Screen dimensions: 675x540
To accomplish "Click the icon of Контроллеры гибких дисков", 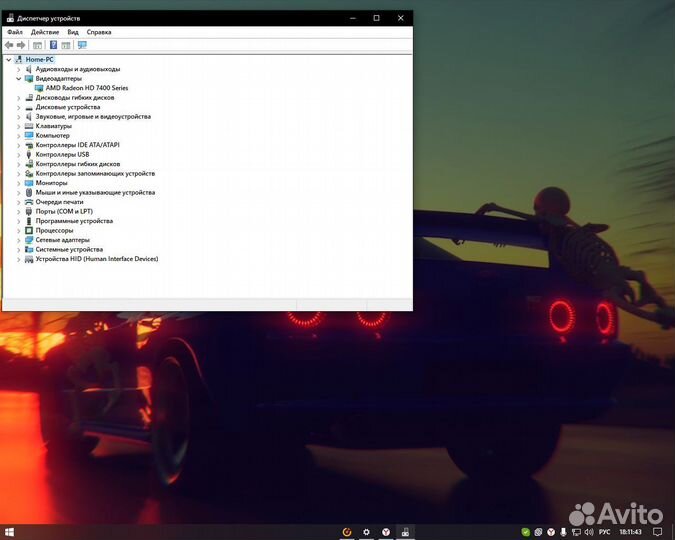I will point(29,164).
